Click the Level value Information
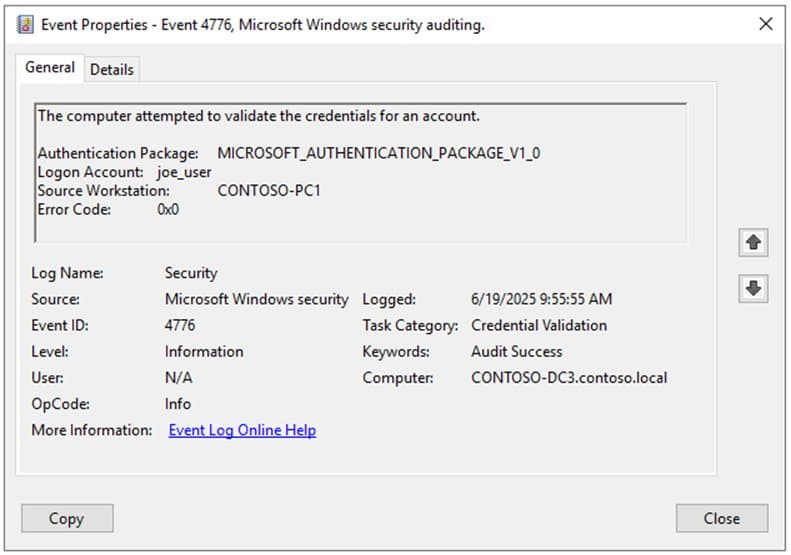The width and height of the screenshot is (791, 555). (x=204, y=352)
